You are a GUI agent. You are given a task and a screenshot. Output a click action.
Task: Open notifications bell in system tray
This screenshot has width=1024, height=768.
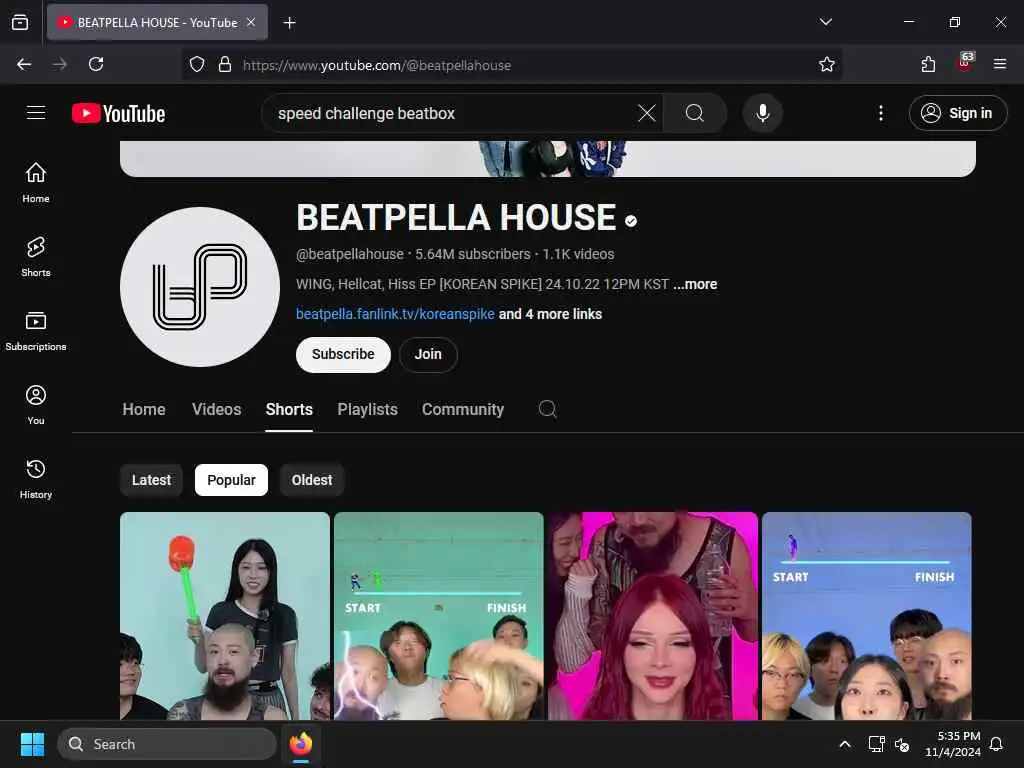[x=996, y=744]
